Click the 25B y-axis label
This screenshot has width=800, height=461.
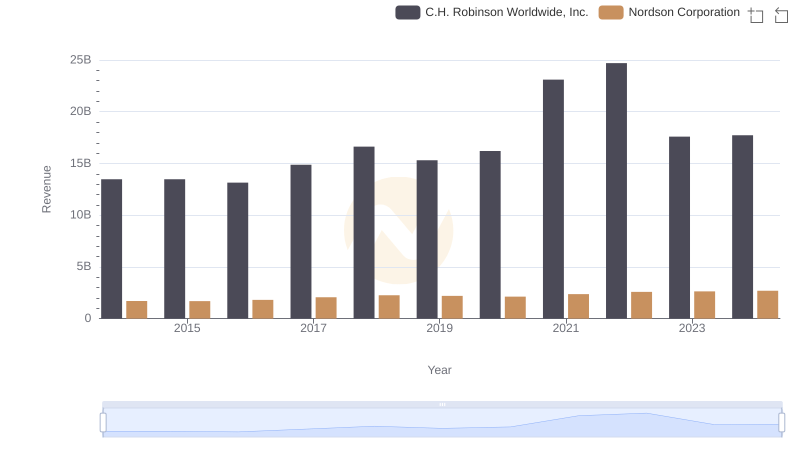(x=81, y=60)
